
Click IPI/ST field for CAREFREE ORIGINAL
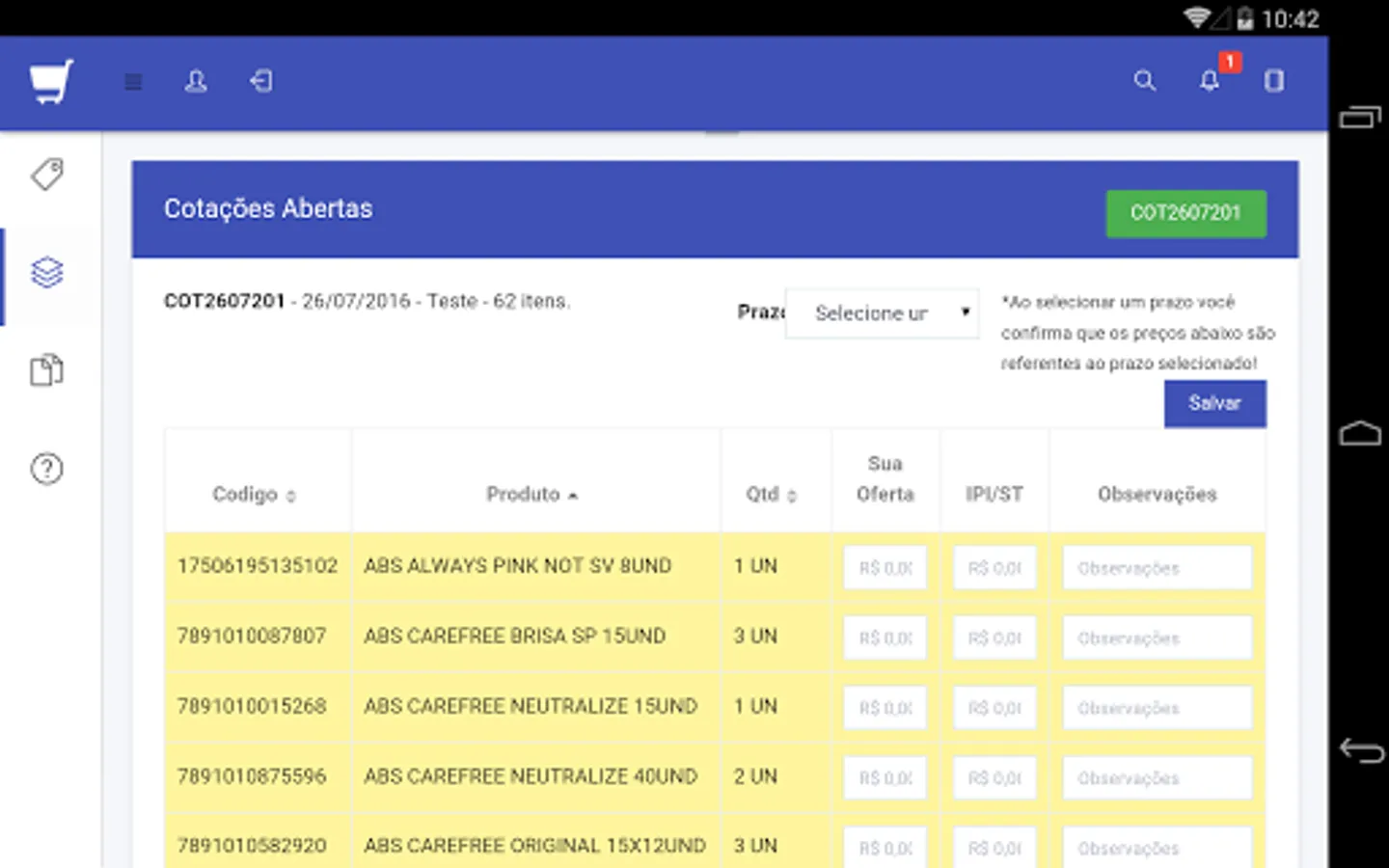(994, 847)
